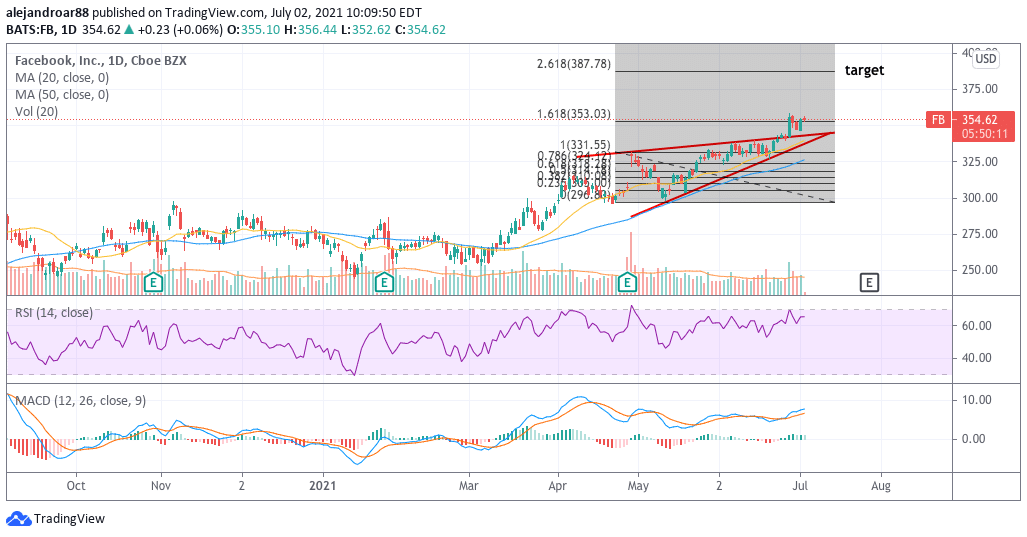Screen dimensions: 1027x537
Task: Click the Jul label on time axis
Action: [800, 486]
